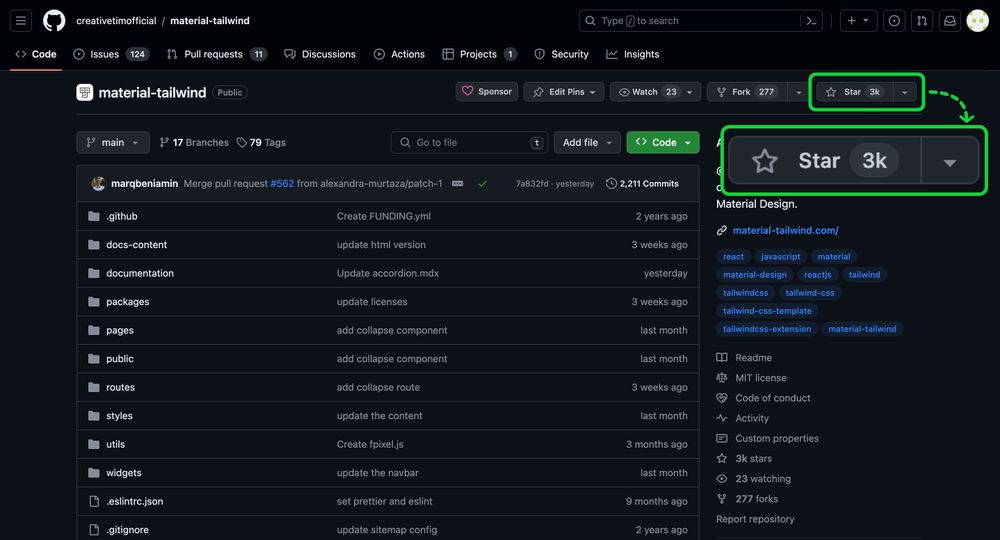1000x540 pixels.
Task: Click the Sponsor heart button
Action: 486,92
